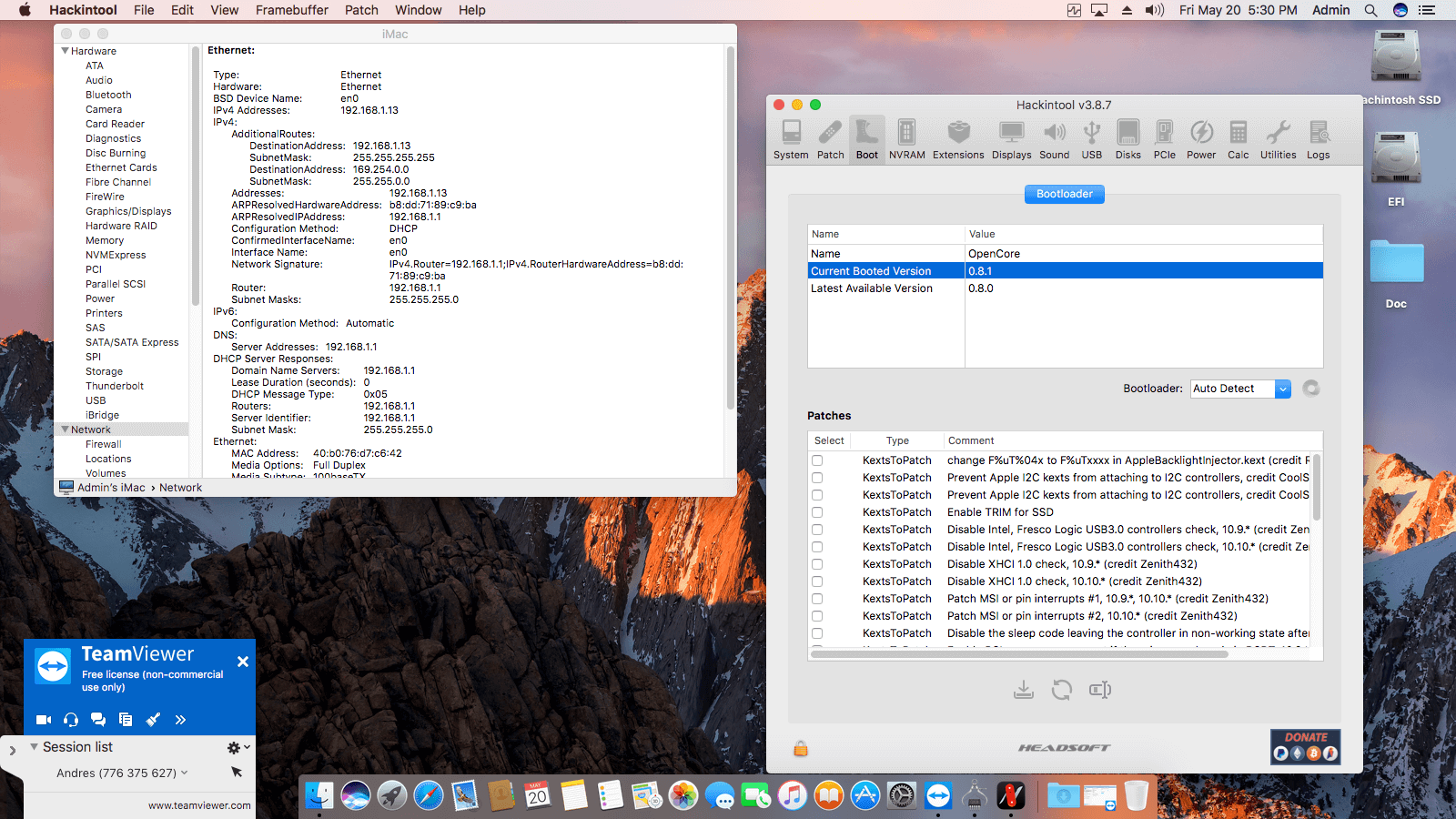Select the AppleBacklightInjector.kext patch checkbox

tap(816, 460)
